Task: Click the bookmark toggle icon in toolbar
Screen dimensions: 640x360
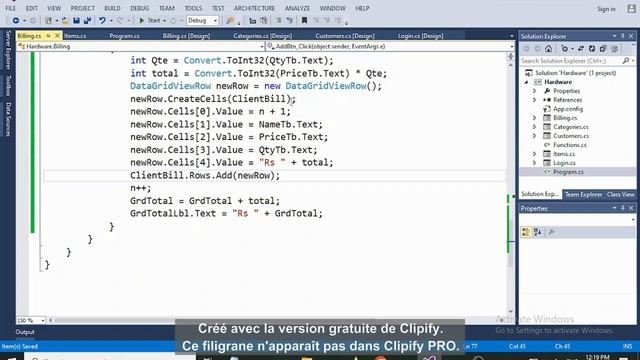Action: 304,20
